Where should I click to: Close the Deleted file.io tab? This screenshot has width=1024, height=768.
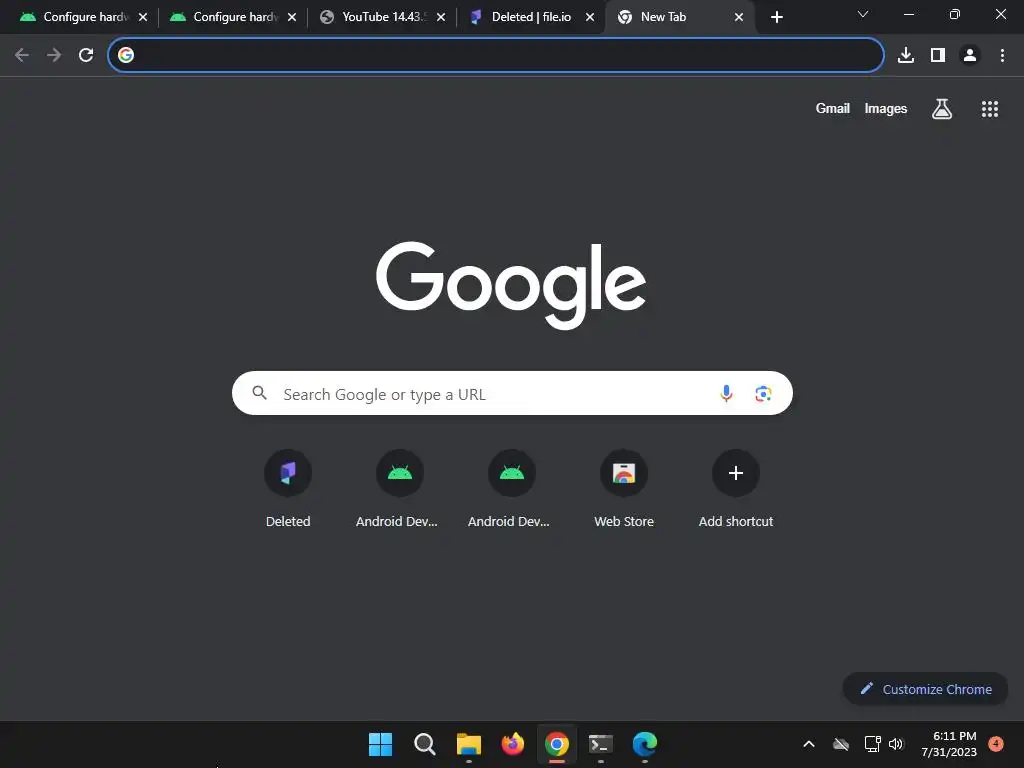[x=590, y=17]
